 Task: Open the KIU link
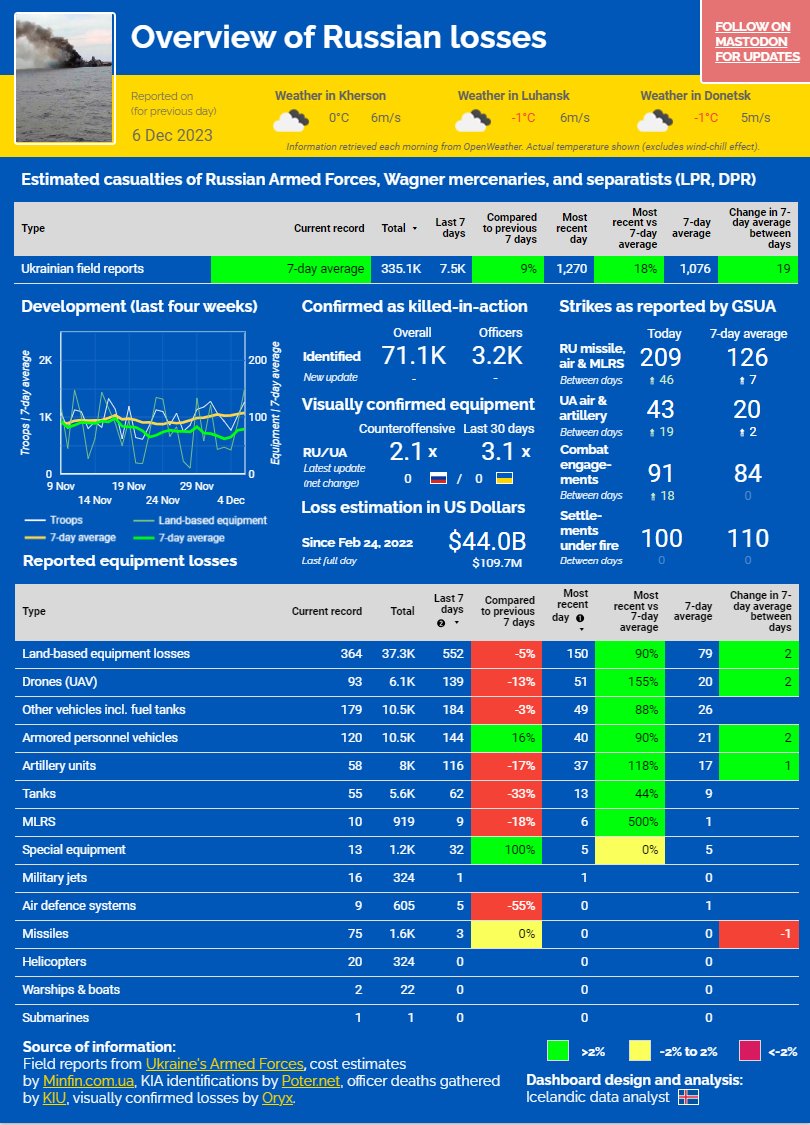click(54, 1098)
